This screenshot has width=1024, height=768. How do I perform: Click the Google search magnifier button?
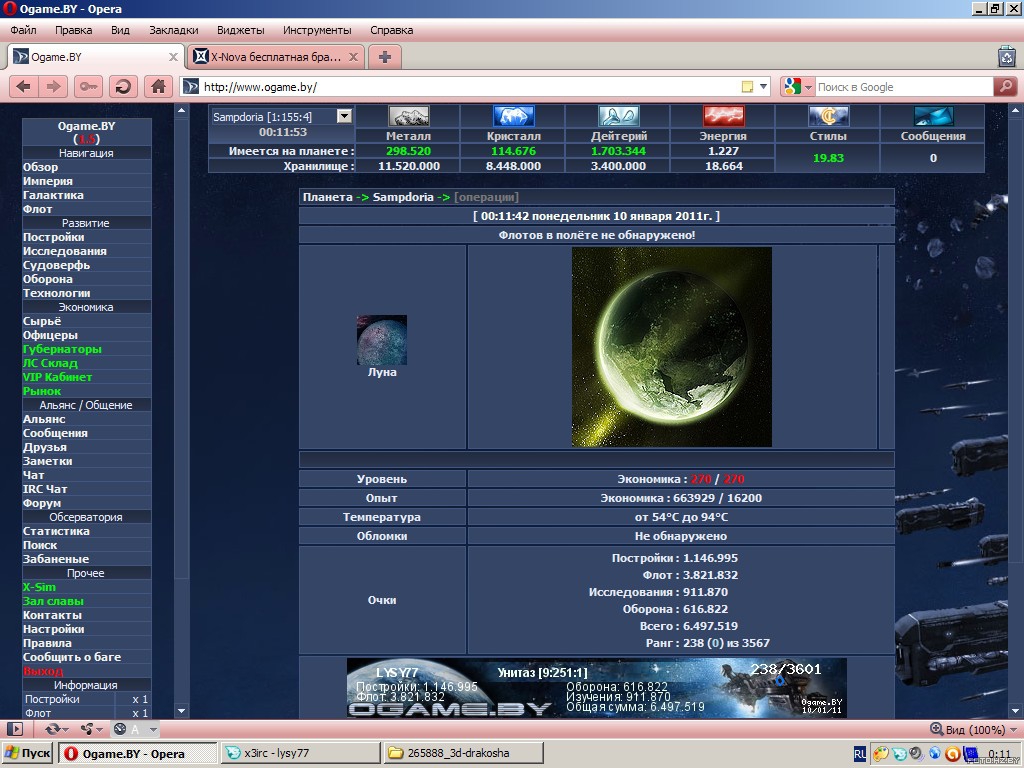pos(1005,86)
